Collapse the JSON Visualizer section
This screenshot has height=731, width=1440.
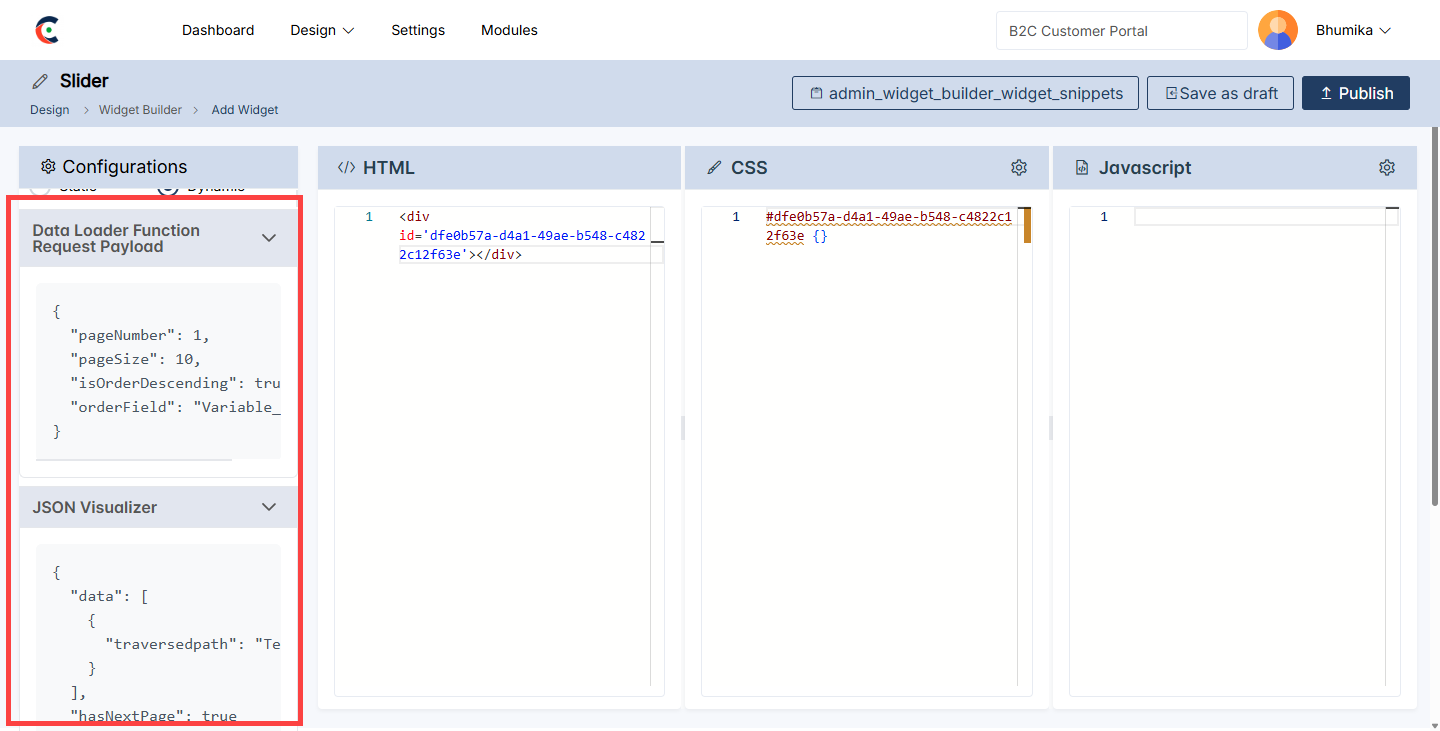coord(268,507)
